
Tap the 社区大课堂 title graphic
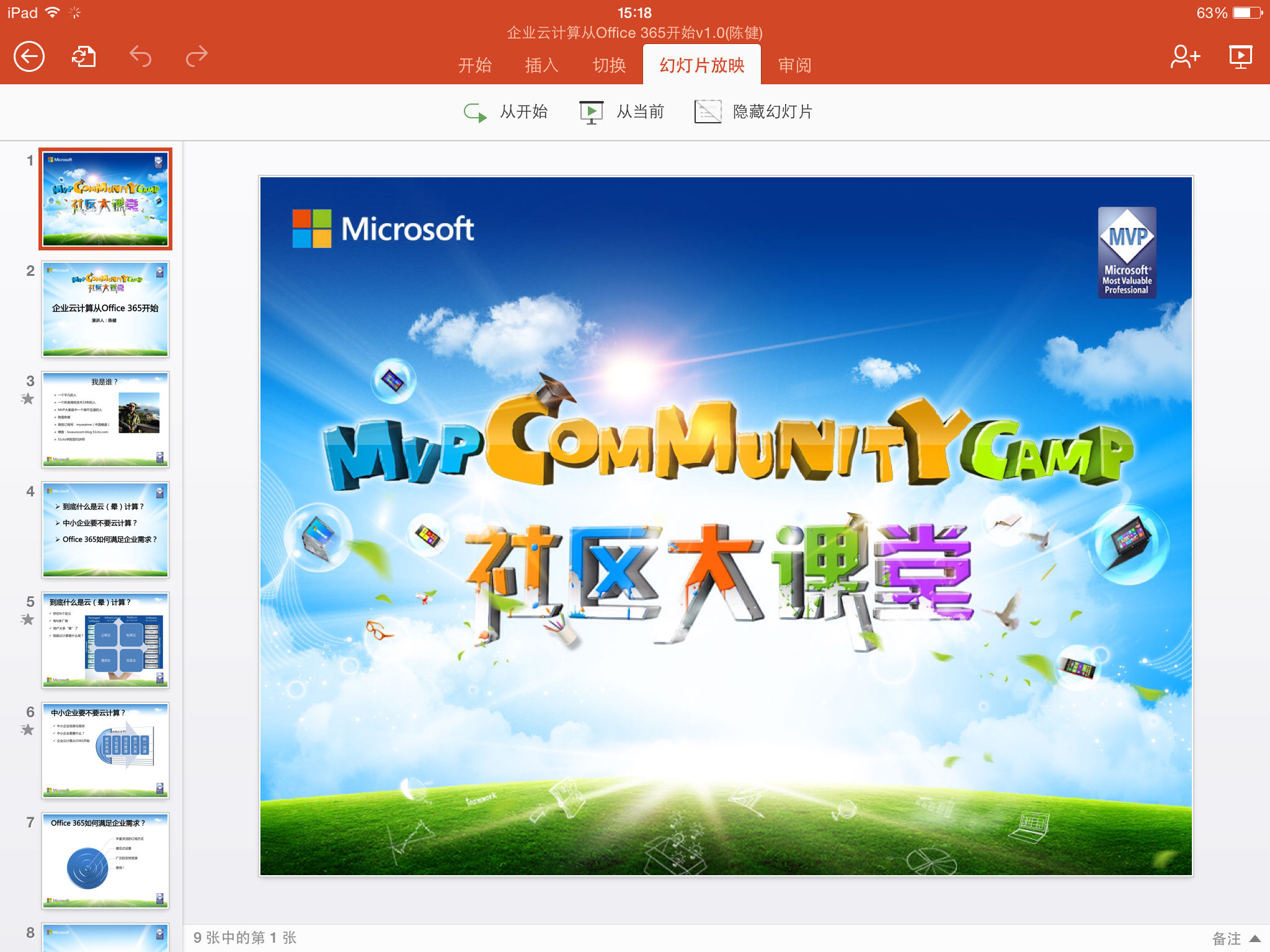pyautogui.click(x=719, y=583)
